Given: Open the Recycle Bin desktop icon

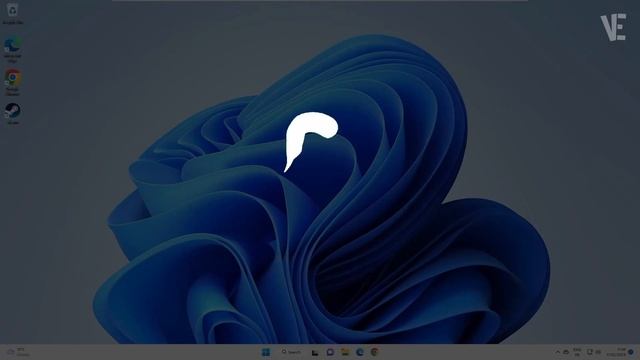Looking at the screenshot, I should click(x=12, y=13).
